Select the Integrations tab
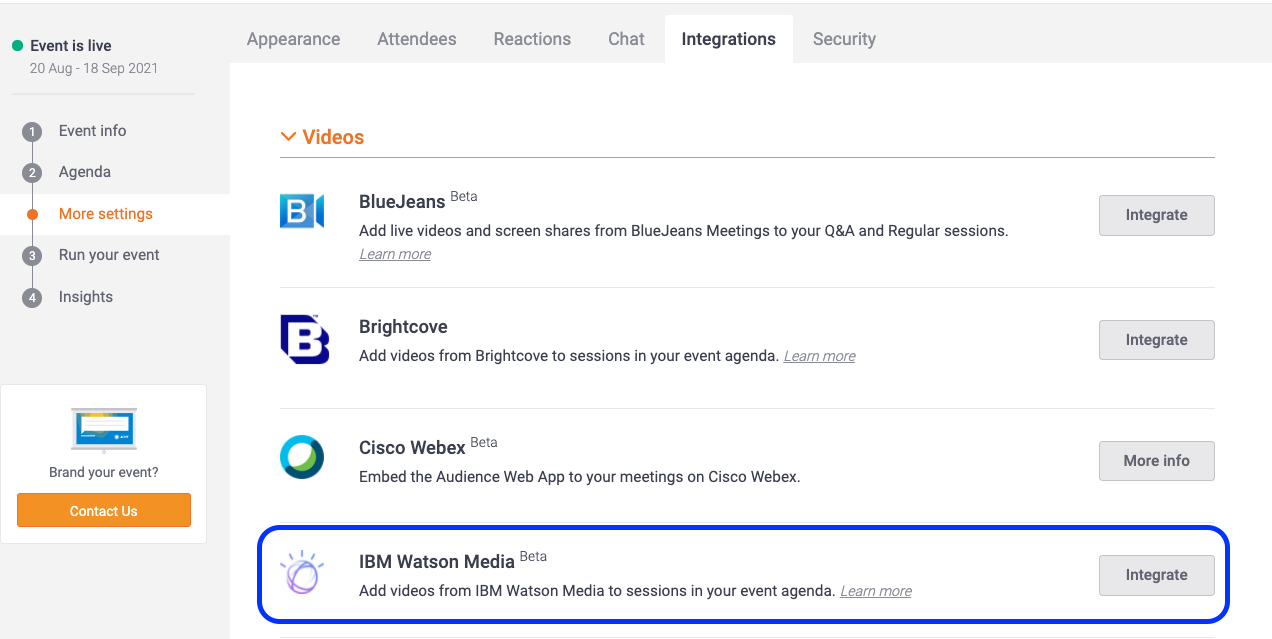 click(x=729, y=39)
